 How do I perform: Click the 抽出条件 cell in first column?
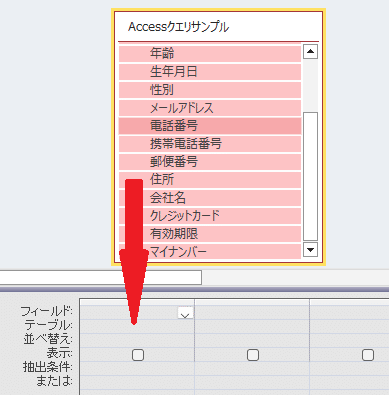(137, 368)
